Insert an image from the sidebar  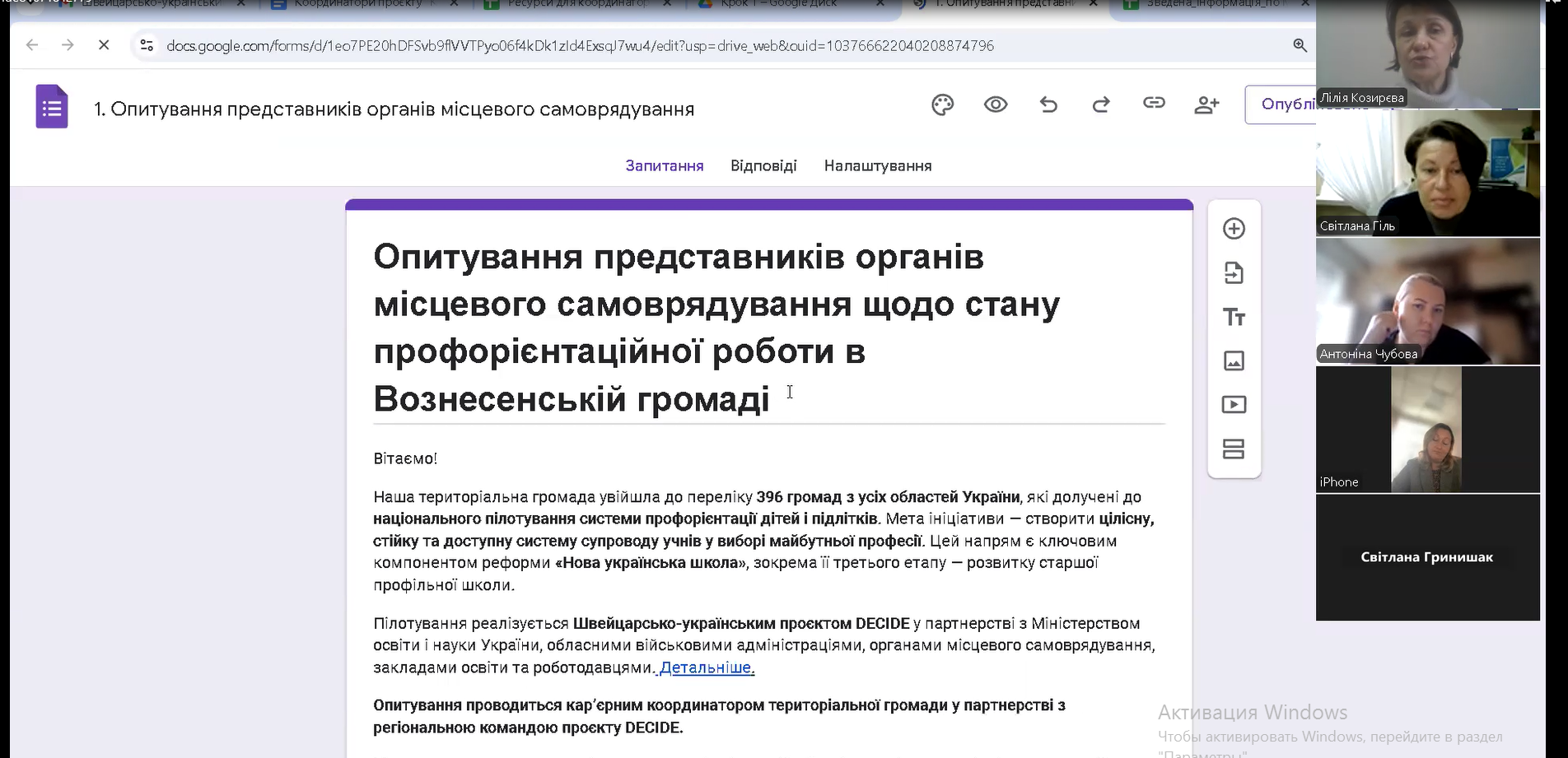tap(1234, 360)
